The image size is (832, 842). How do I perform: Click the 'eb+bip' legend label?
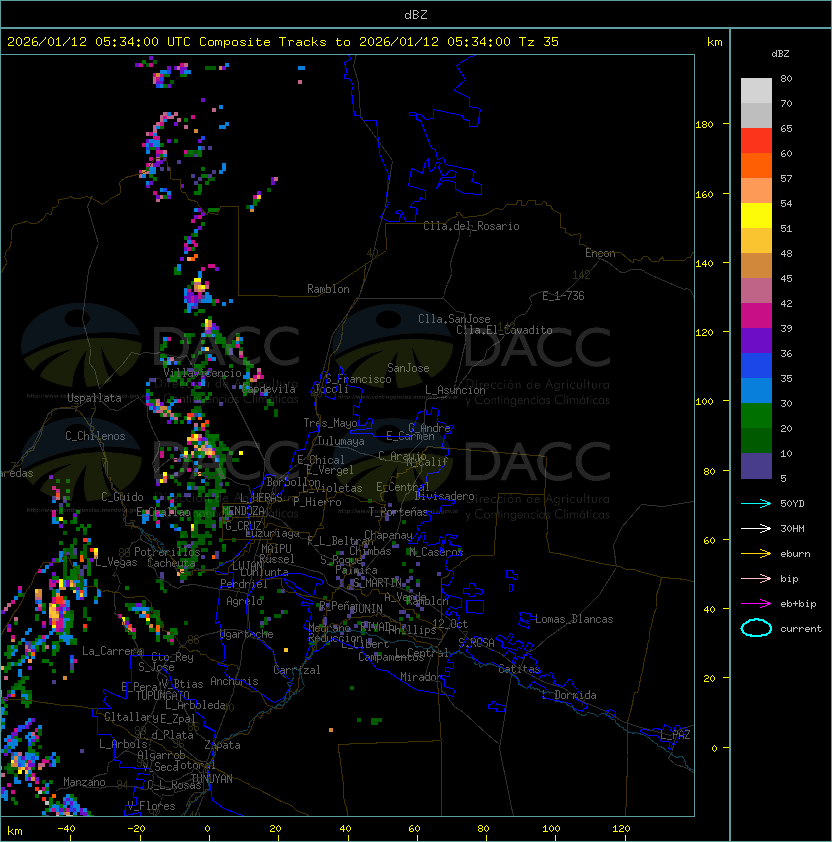point(798,604)
